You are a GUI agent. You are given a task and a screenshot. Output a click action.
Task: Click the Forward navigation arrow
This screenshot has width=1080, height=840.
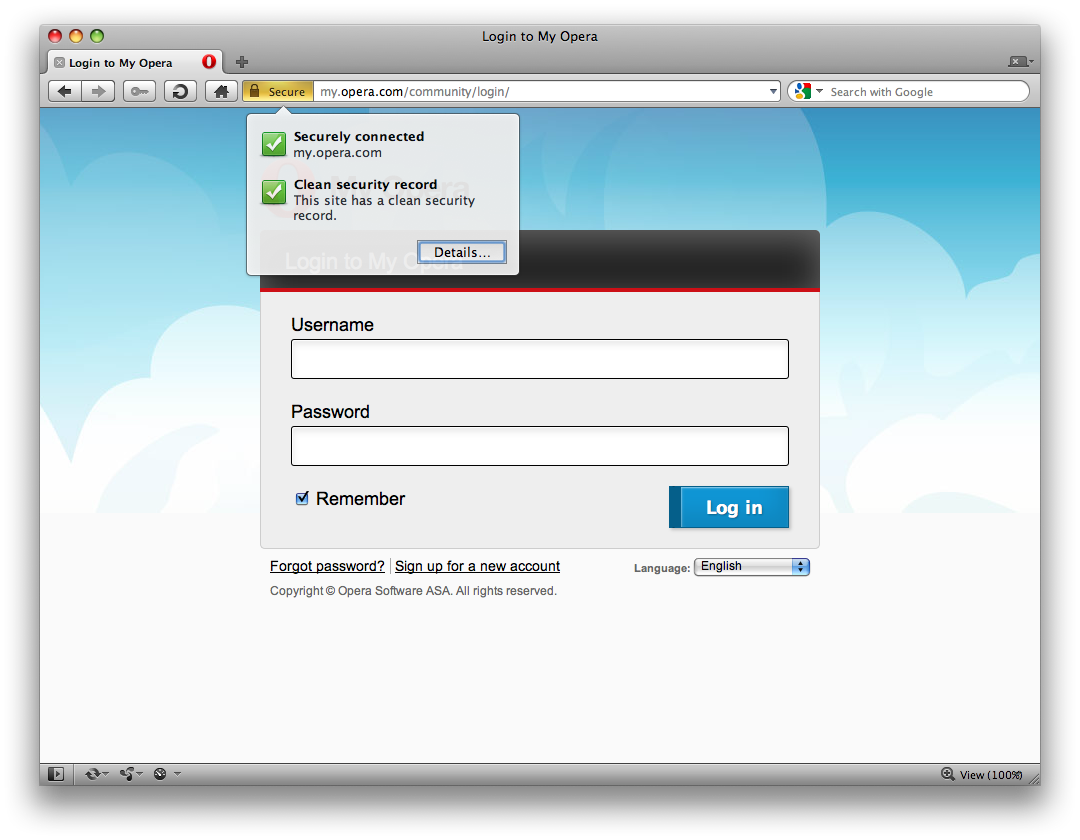[x=97, y=92]
